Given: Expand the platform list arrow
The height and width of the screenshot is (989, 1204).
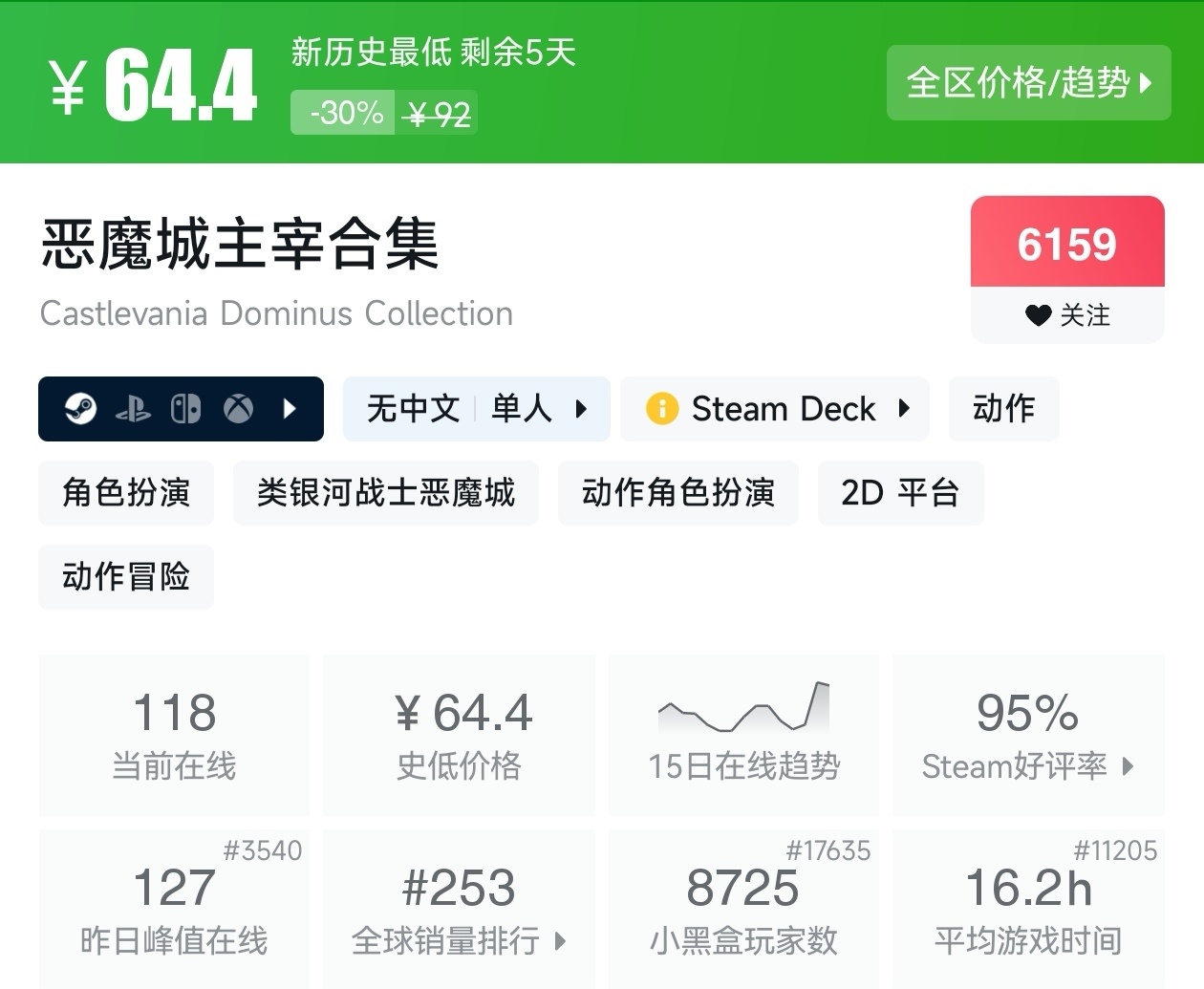Looking at the screenshot, I should pyautogui.click(x=290, y=409).
